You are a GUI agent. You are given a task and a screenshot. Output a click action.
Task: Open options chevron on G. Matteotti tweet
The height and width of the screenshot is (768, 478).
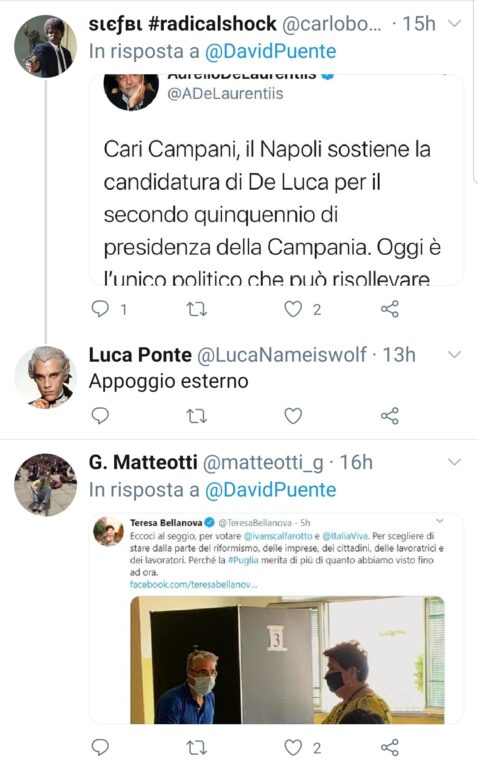455,462
